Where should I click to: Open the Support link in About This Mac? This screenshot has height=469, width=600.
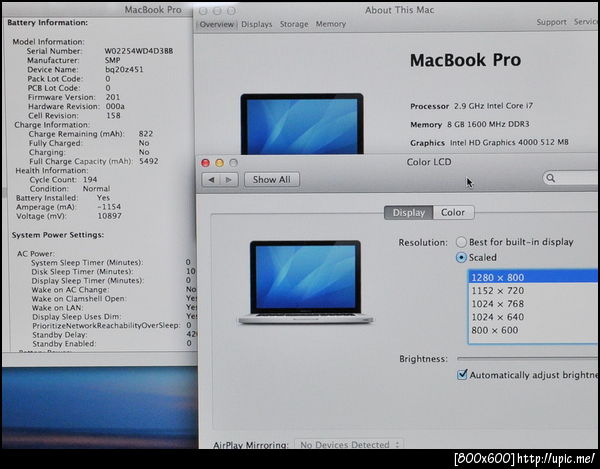(x=551, y=22)
